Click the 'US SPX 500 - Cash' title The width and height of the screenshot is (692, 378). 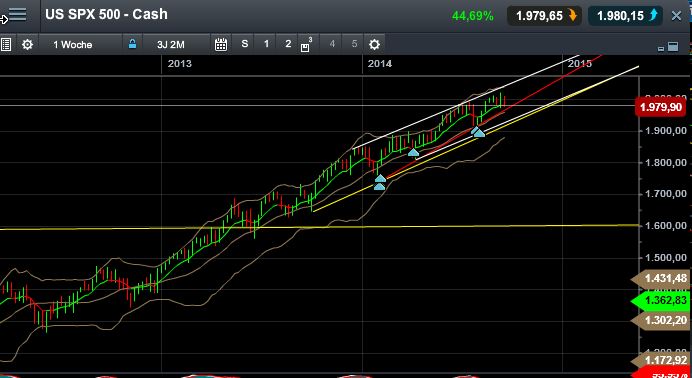pyautogui.click(x=106, y=14)
